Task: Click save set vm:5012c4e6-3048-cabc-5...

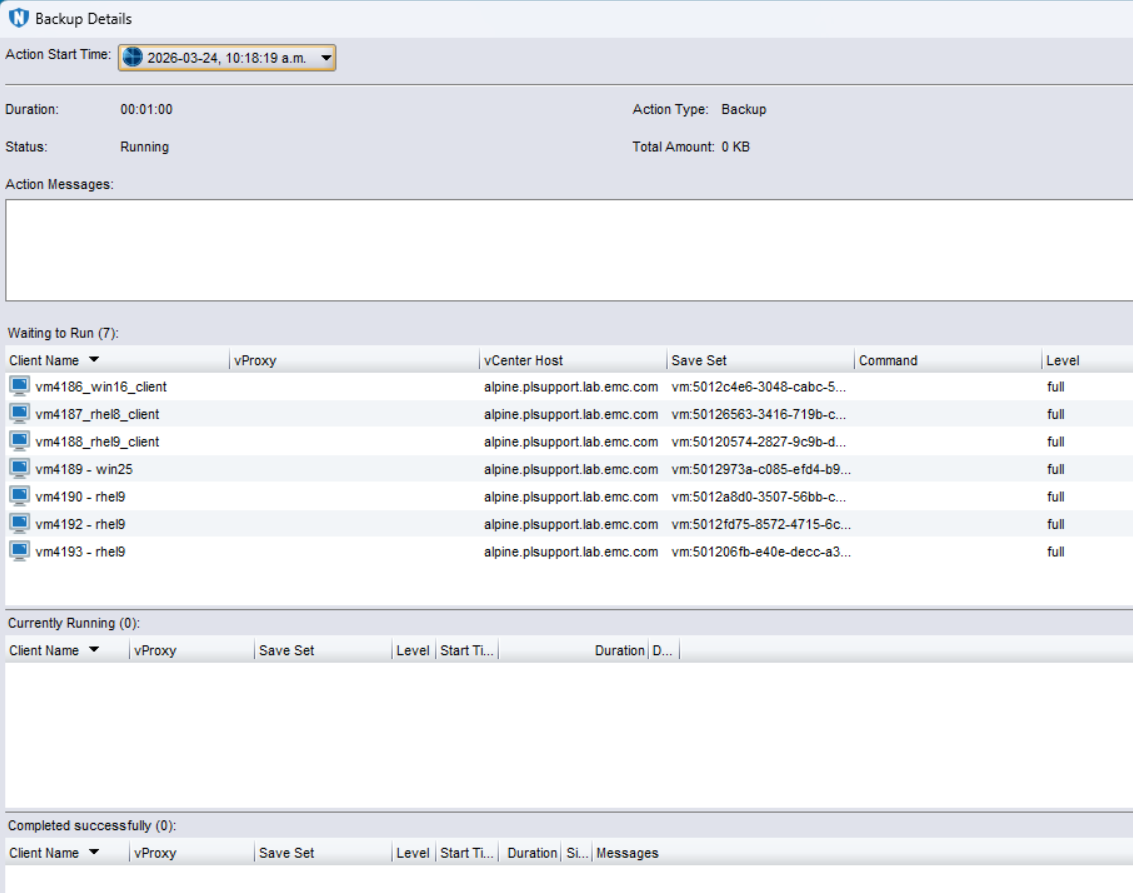Action: [758, 387]
